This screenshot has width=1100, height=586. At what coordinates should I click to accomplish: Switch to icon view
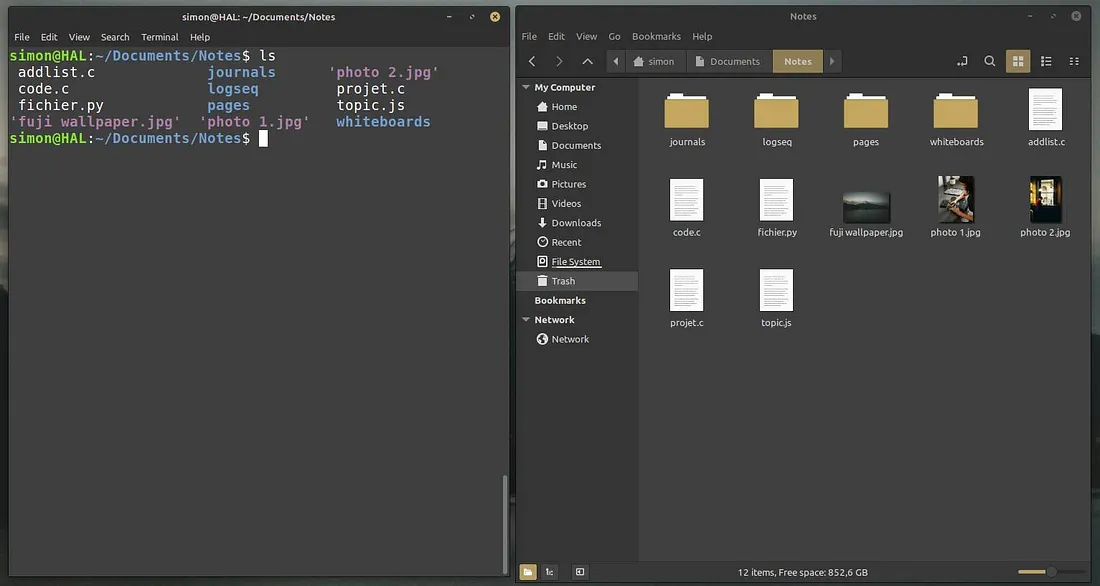point(1018,62)
